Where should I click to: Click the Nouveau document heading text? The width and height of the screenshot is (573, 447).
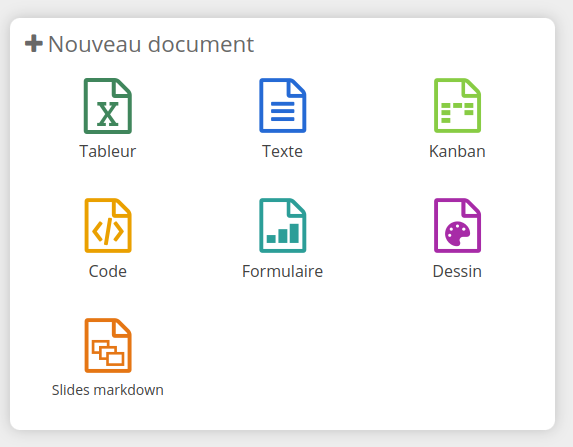[x=151, y=44]
